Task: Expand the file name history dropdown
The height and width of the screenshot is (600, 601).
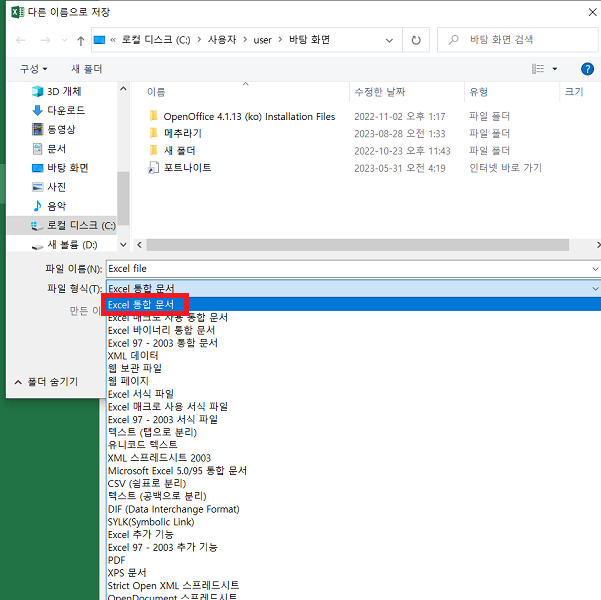Action: pos(595,269)
